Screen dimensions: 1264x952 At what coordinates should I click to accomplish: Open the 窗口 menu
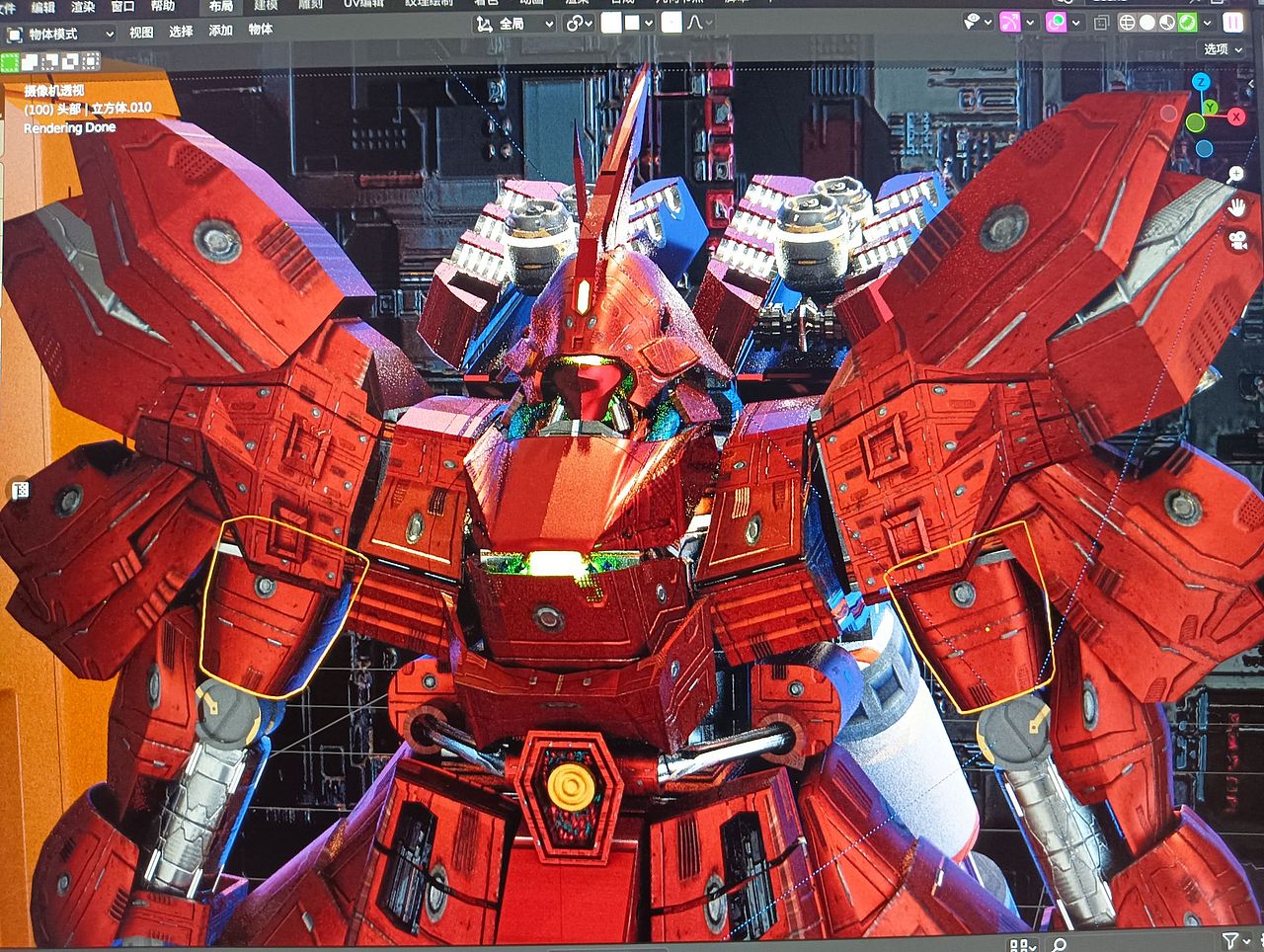[x=122, y=6]
